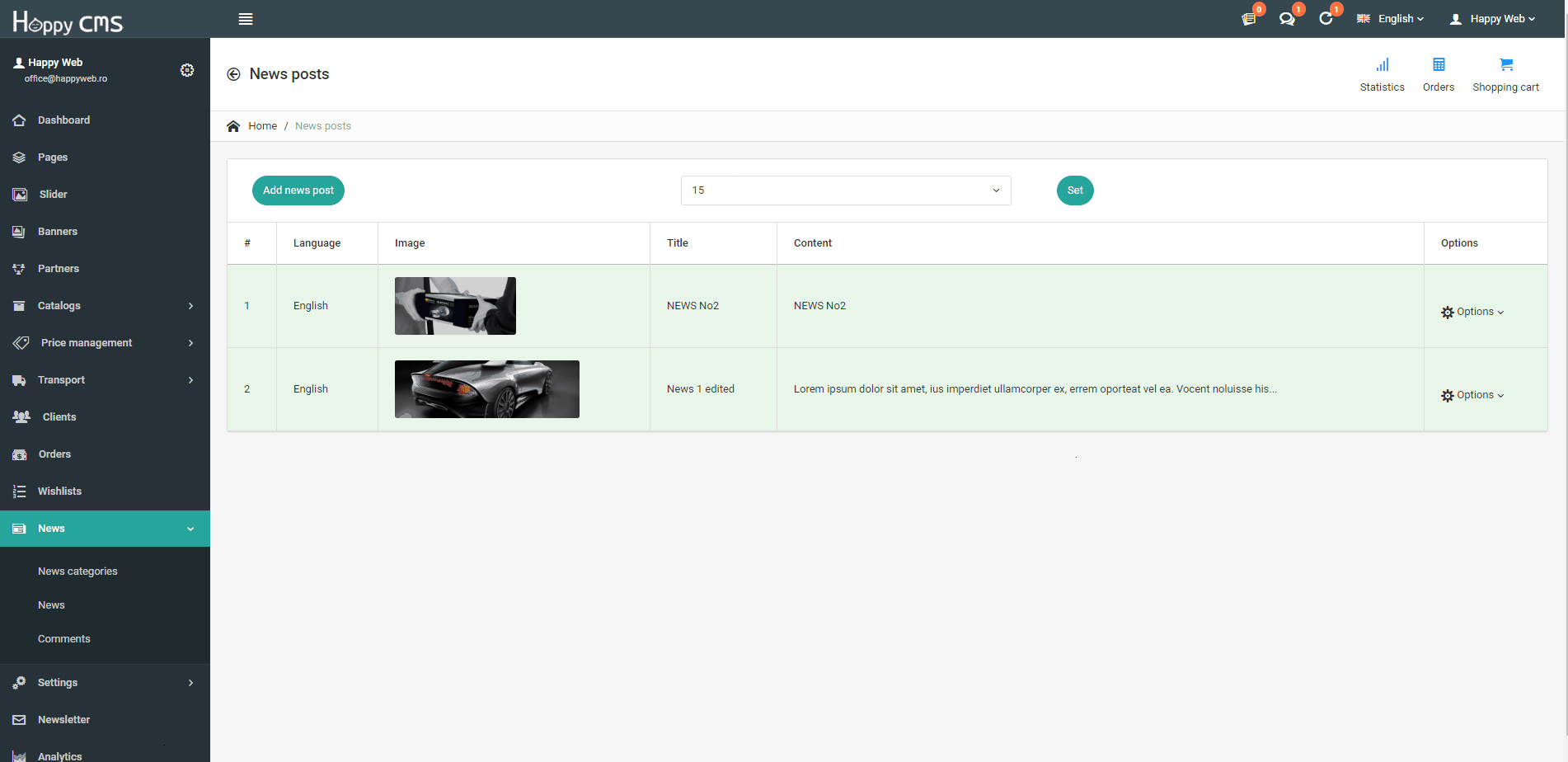Click the Transport truck icon
The width and height of the screenshot is (1568, 762).
click(x=19, y=380)
